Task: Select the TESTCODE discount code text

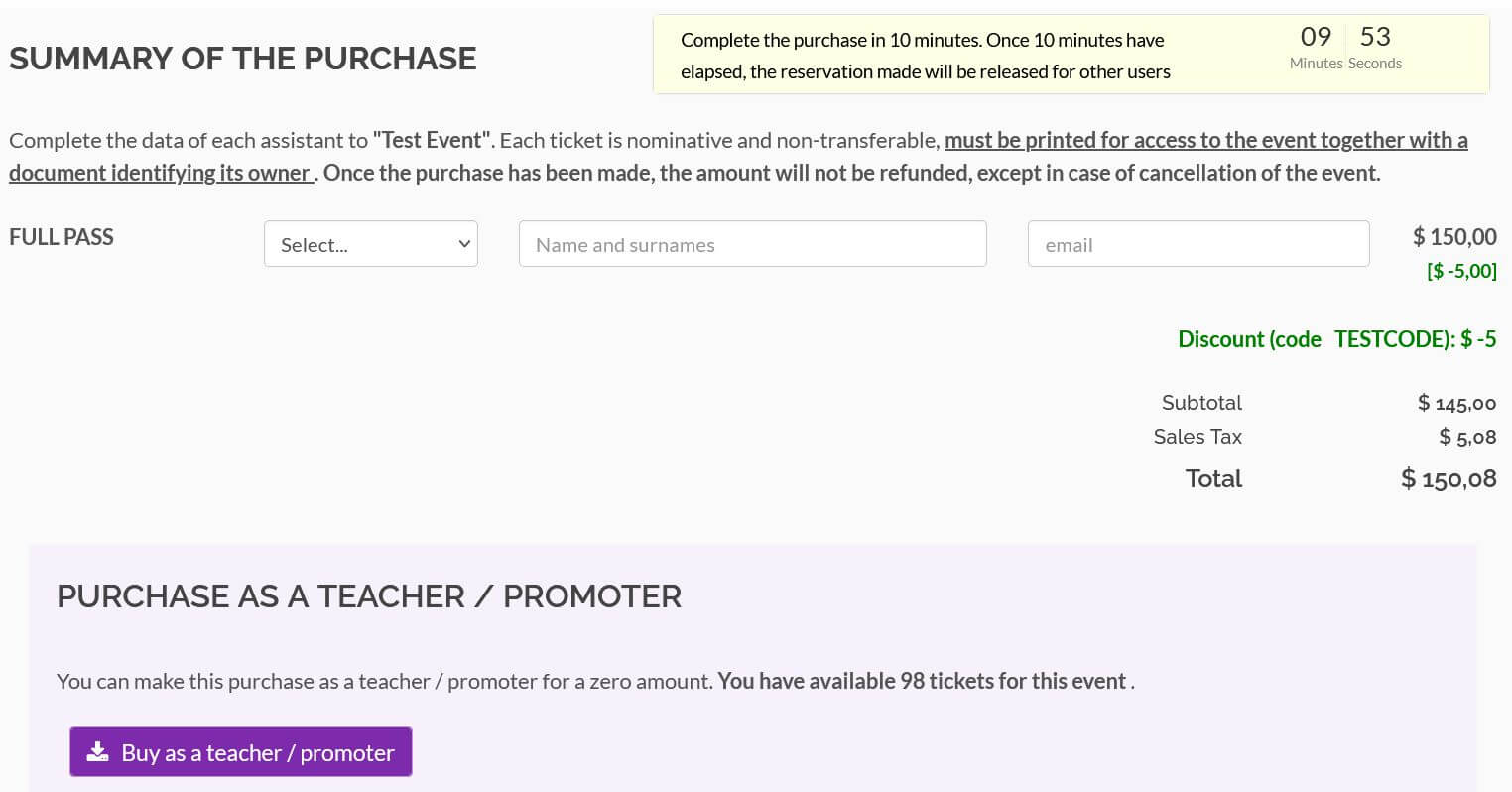Action: coord(1394,339)
